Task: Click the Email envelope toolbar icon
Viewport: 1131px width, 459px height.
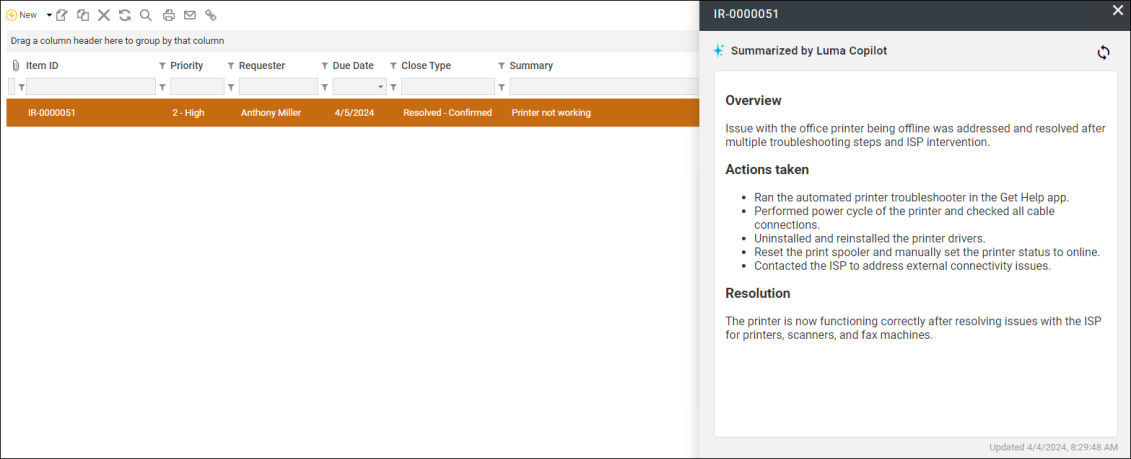Action: (190, 15)
